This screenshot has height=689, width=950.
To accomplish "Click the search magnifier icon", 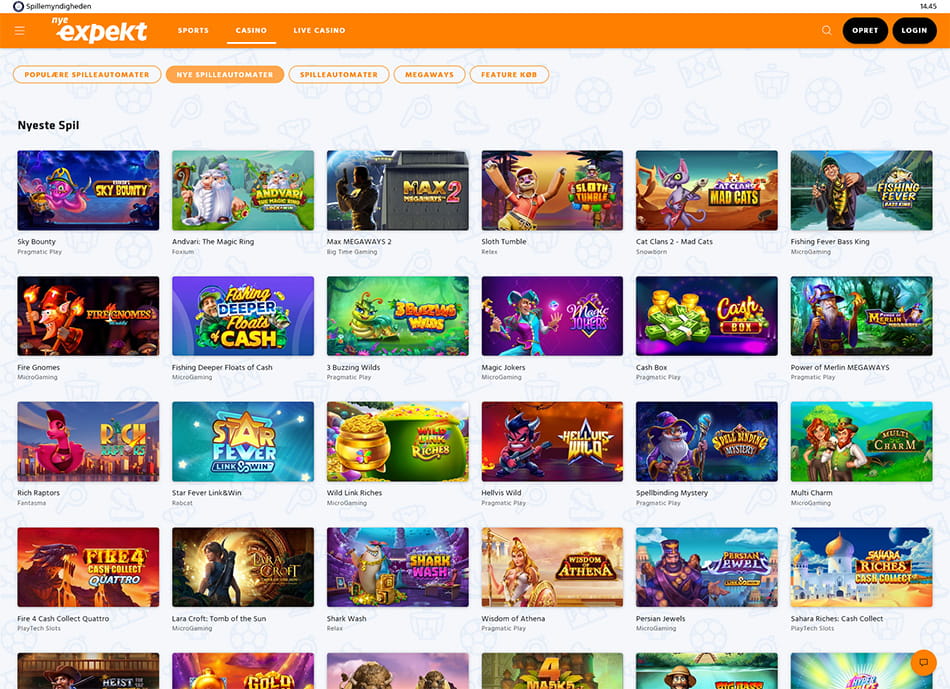I will [x=826, y=31].
